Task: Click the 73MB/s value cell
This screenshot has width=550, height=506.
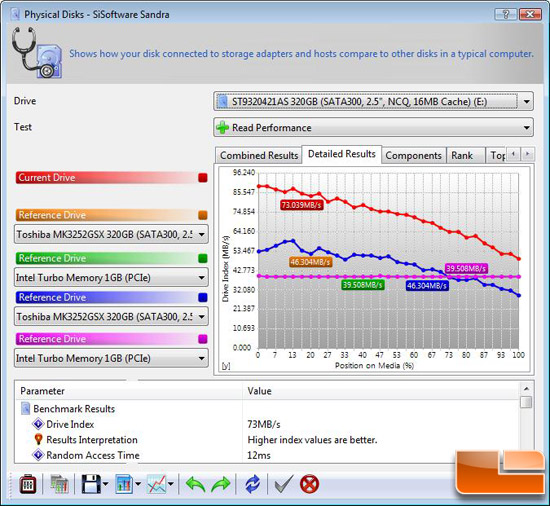Action: tap(264, 424)
